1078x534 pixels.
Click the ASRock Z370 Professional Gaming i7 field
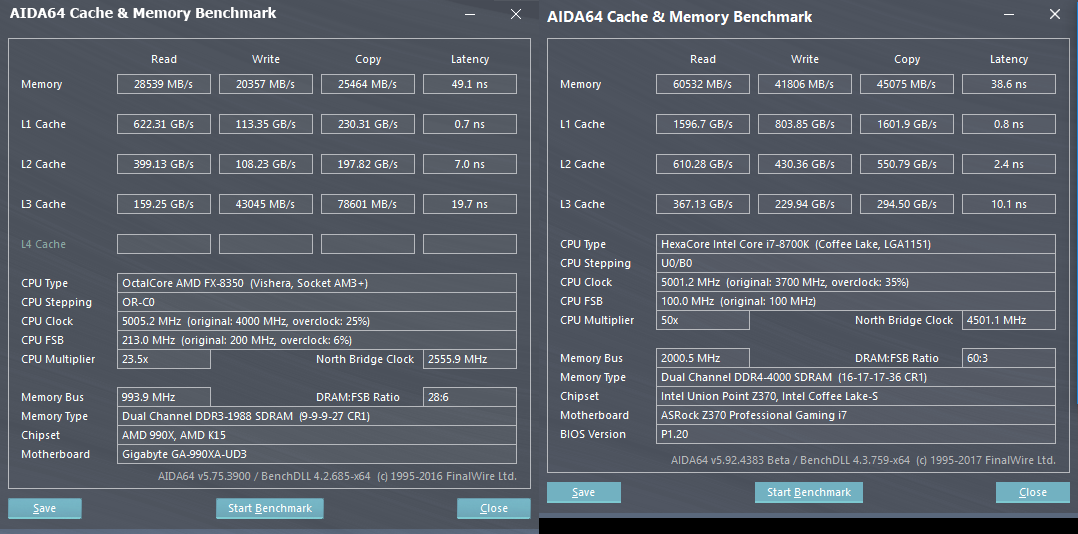click(857, 415)
